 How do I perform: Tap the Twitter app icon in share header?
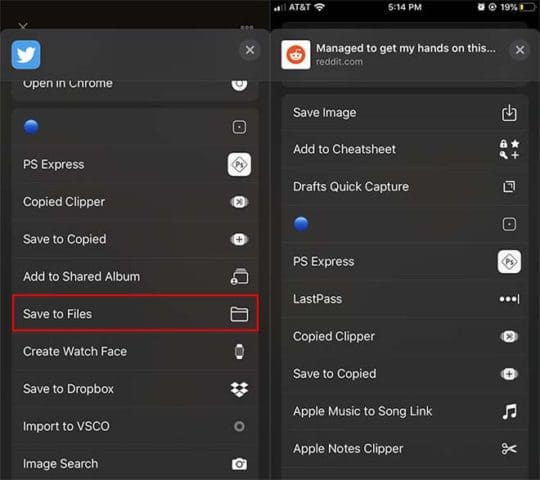26,55
